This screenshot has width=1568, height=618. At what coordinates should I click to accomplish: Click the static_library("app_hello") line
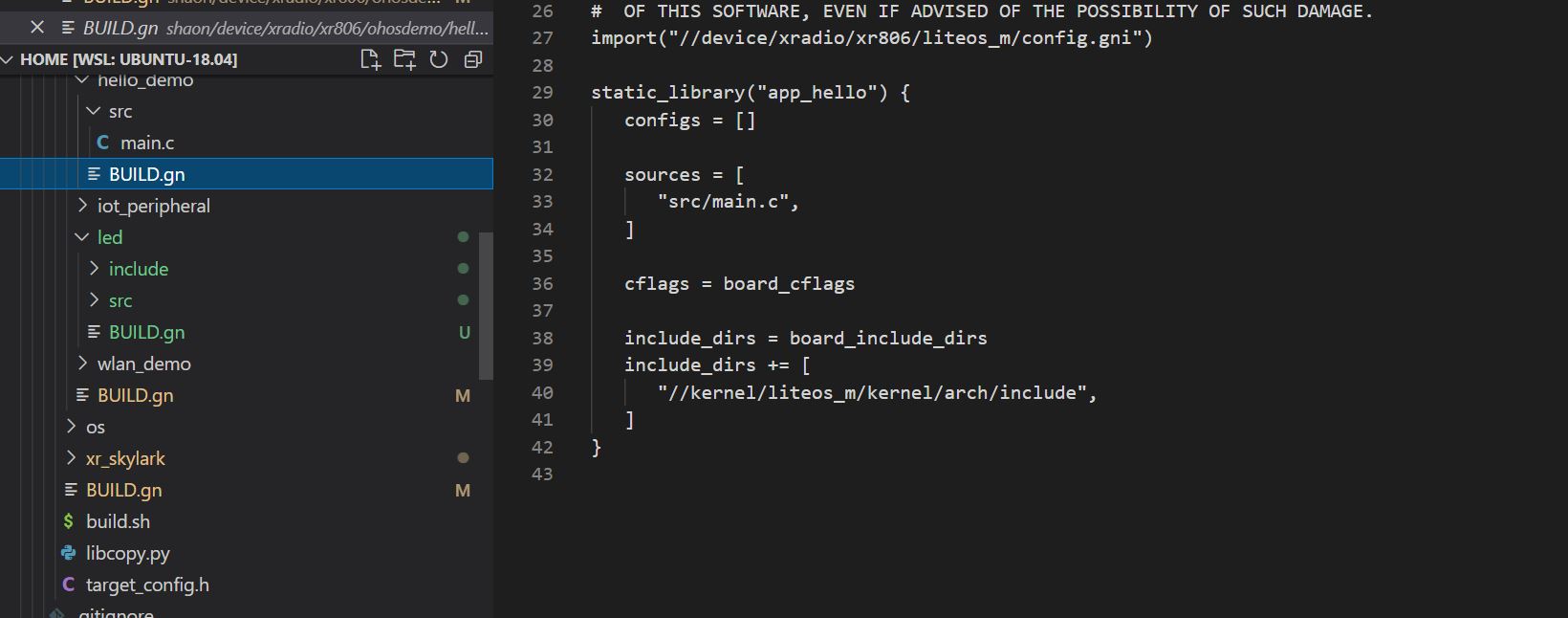pos(751,93)
